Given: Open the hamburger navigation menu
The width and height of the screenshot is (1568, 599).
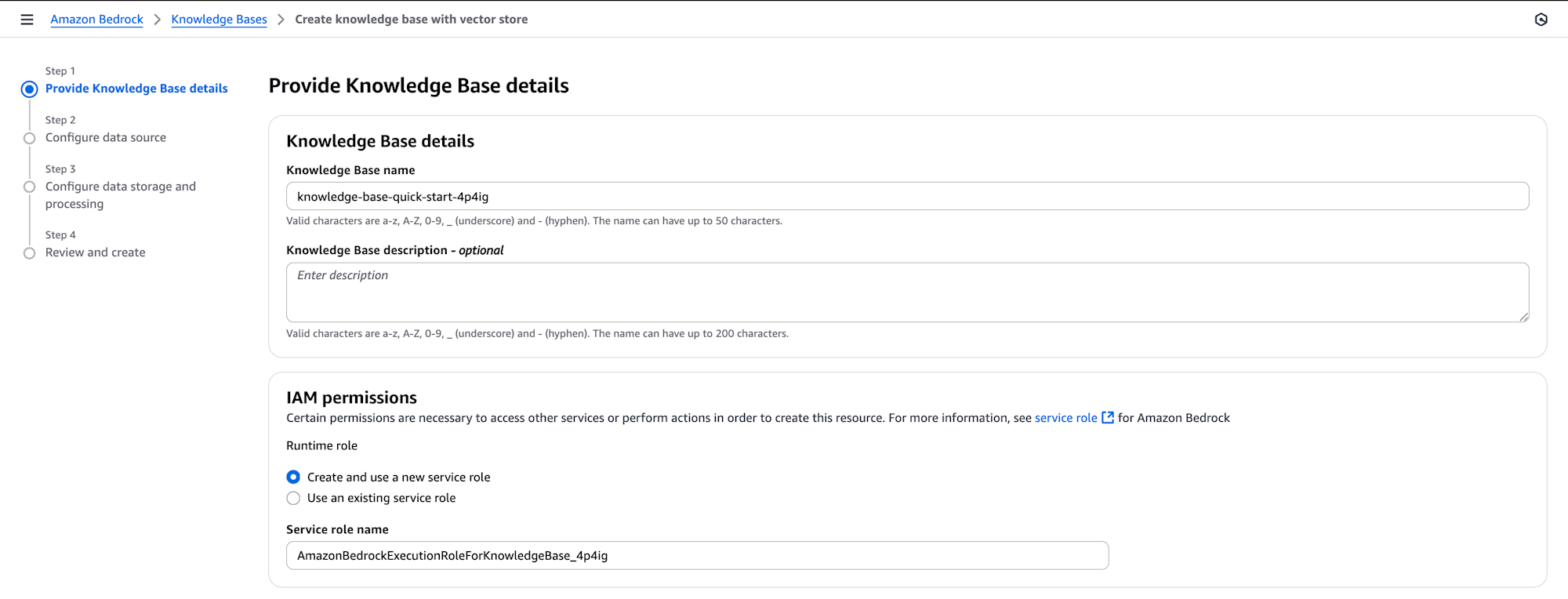Looking at the screenshot, I should [27, 20].
